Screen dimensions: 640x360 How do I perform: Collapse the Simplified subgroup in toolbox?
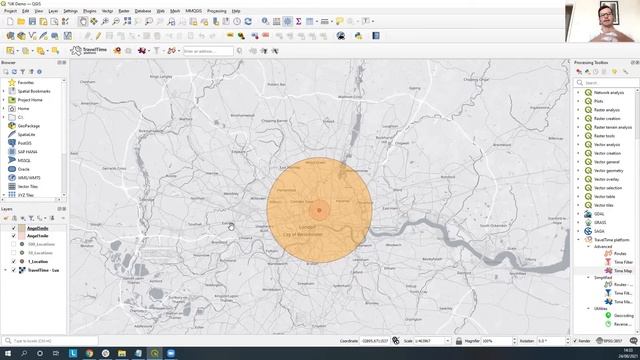pyautogui.click(x=589, y=278)
